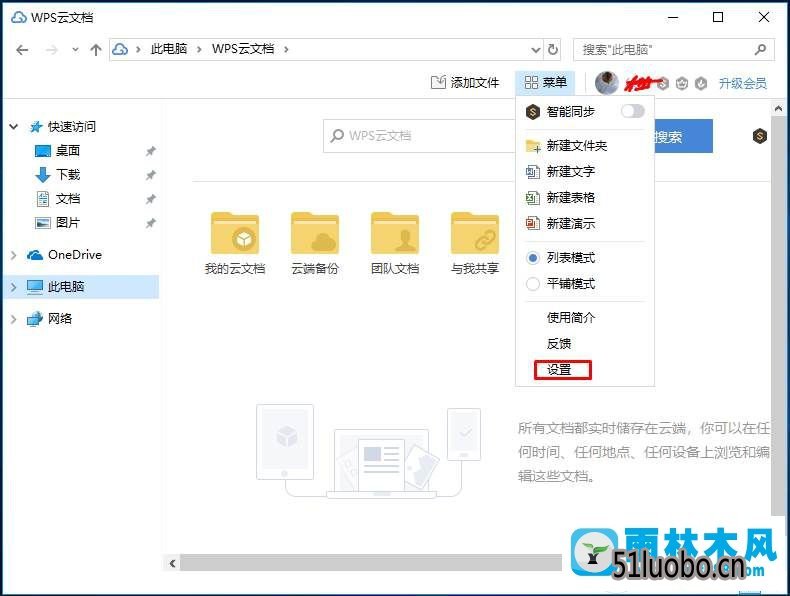Open the chevron after 此电脑 breadcrumb
790x596 pixels.
200,49
